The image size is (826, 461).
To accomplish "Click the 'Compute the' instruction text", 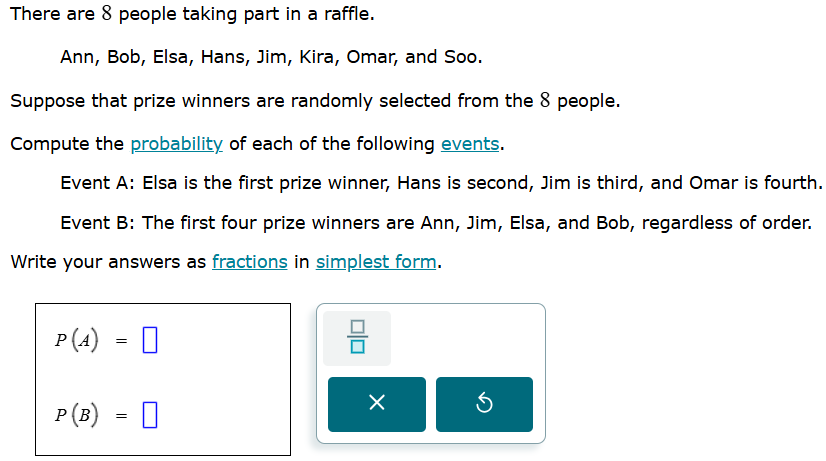I will 67,144.
